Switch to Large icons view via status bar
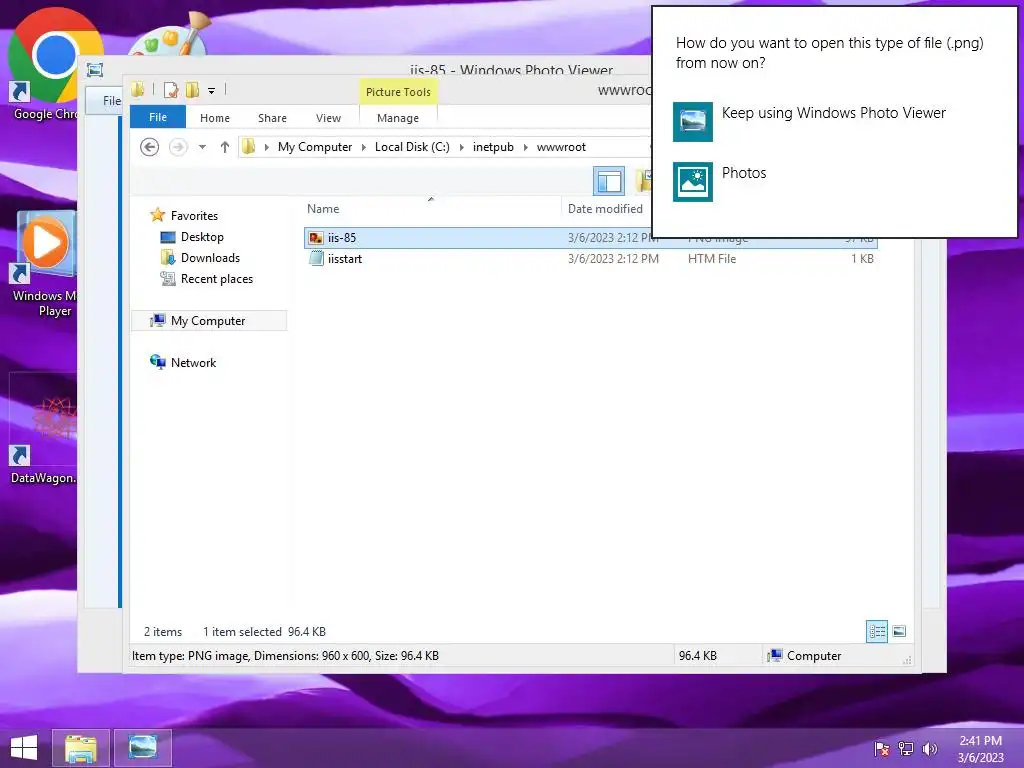The width and height of the screenshot is (1024, 768). coord(899,632)
